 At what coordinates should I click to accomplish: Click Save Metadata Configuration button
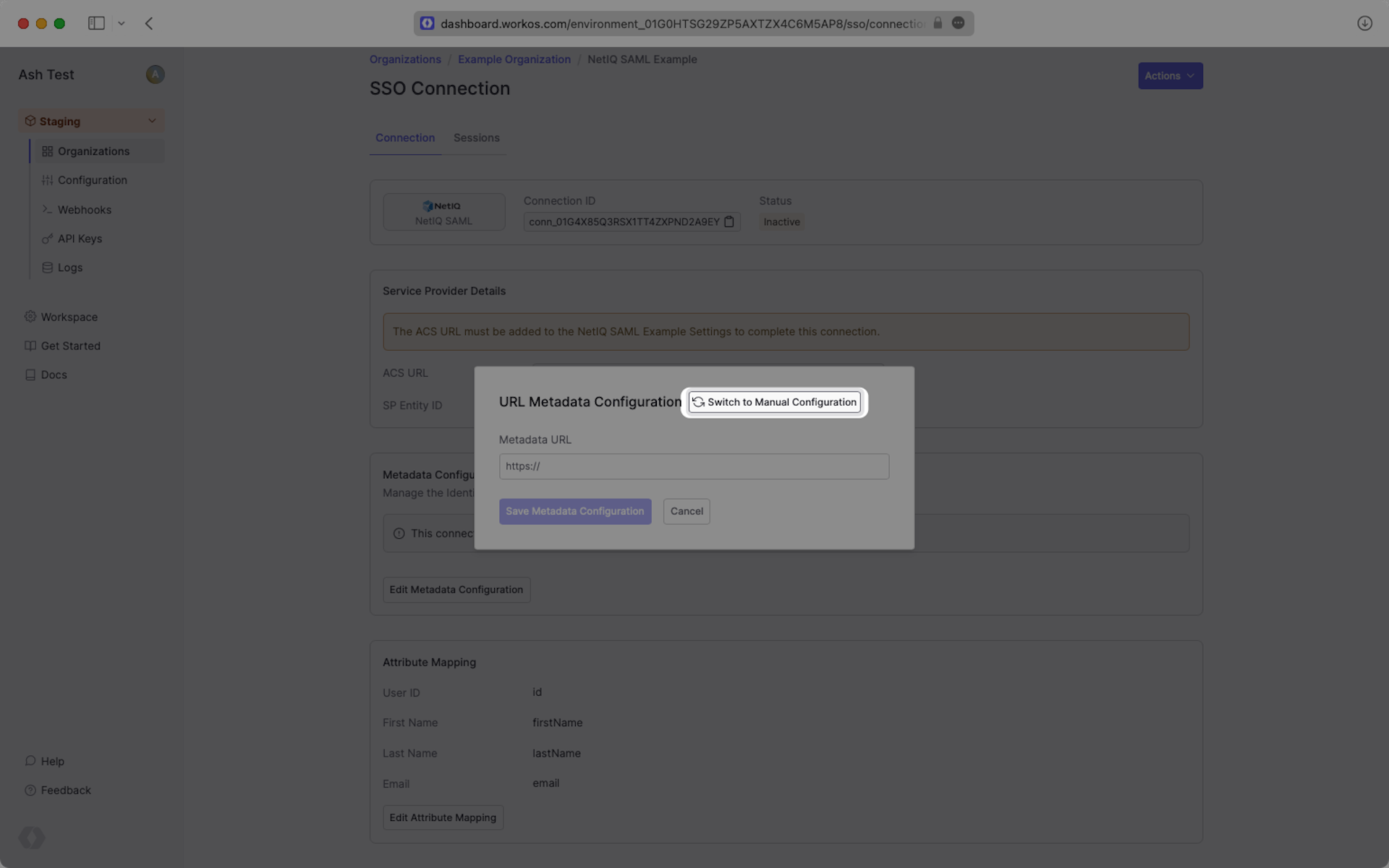point(574,511)
